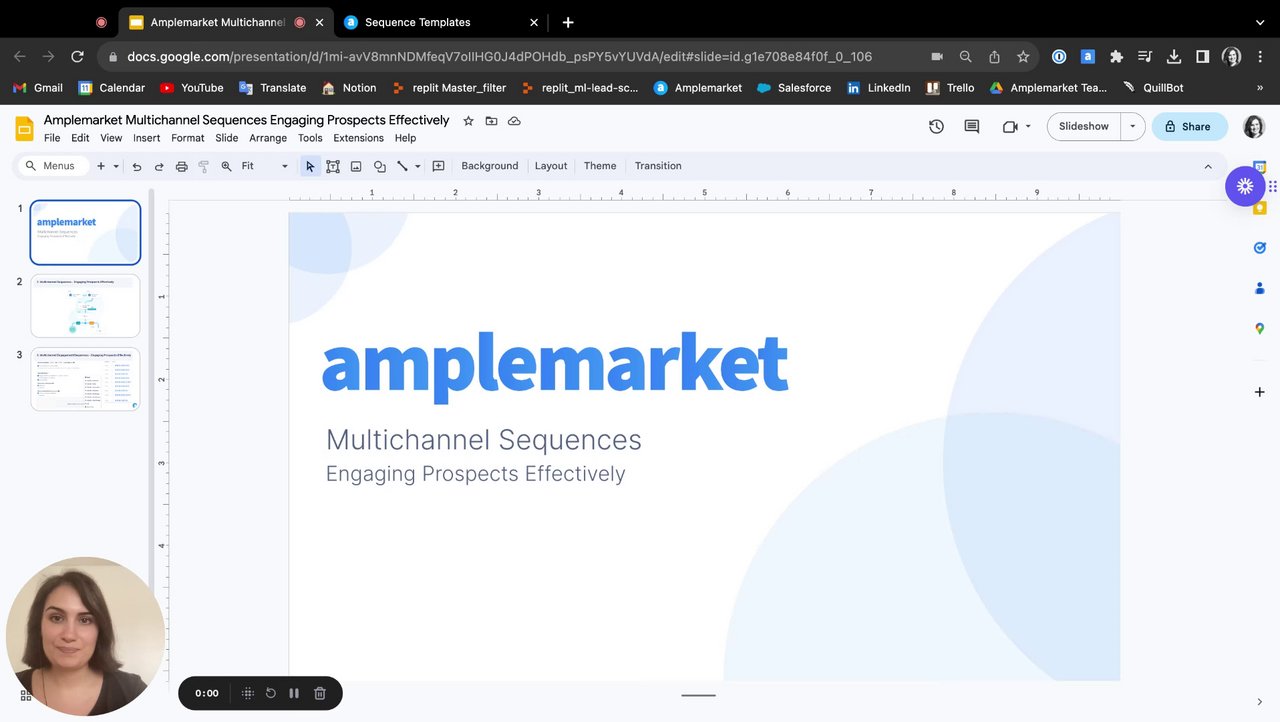Click the Move to folder icon

pyautogui.click(x=491, y=121)
